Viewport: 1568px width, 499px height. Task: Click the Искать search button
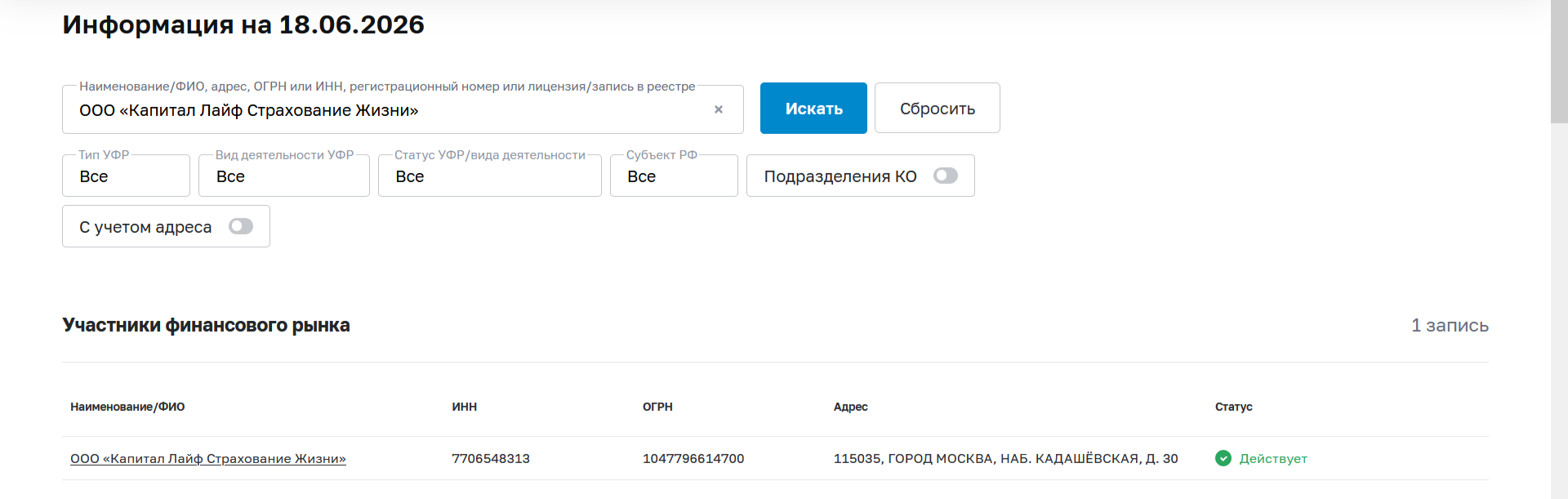coord(813,108)
